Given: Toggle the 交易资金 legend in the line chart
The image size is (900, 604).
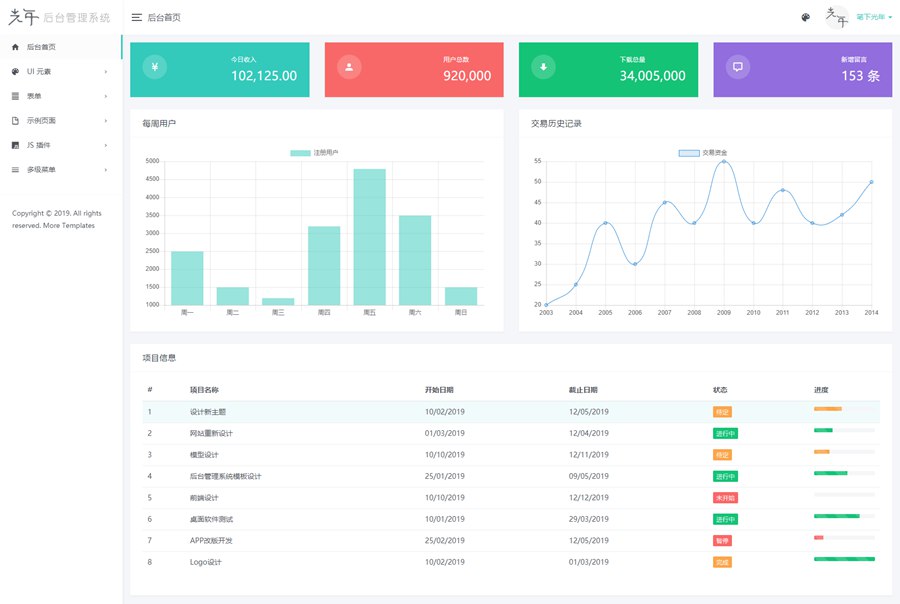Looking at the screenshot, I should [x=703, y=153].
